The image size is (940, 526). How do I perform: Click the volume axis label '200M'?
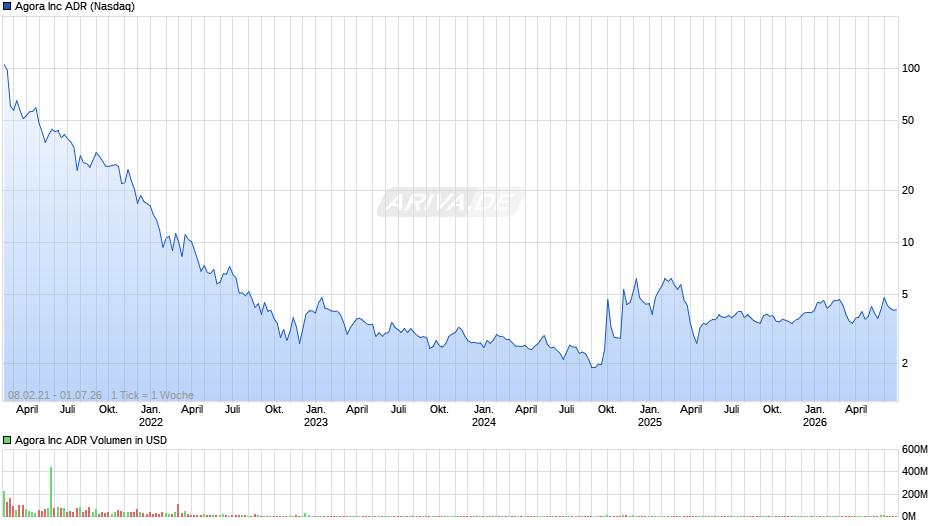click(x=914, y=494)
